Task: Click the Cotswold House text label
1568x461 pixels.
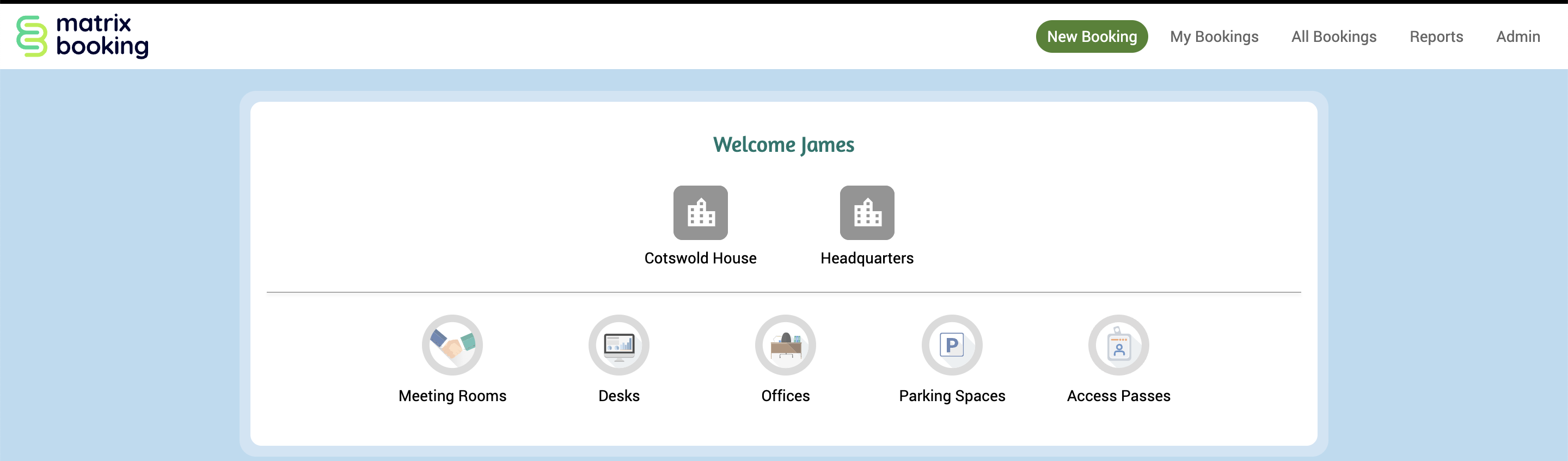Action: pyautogui.click(x=700, y=259)
